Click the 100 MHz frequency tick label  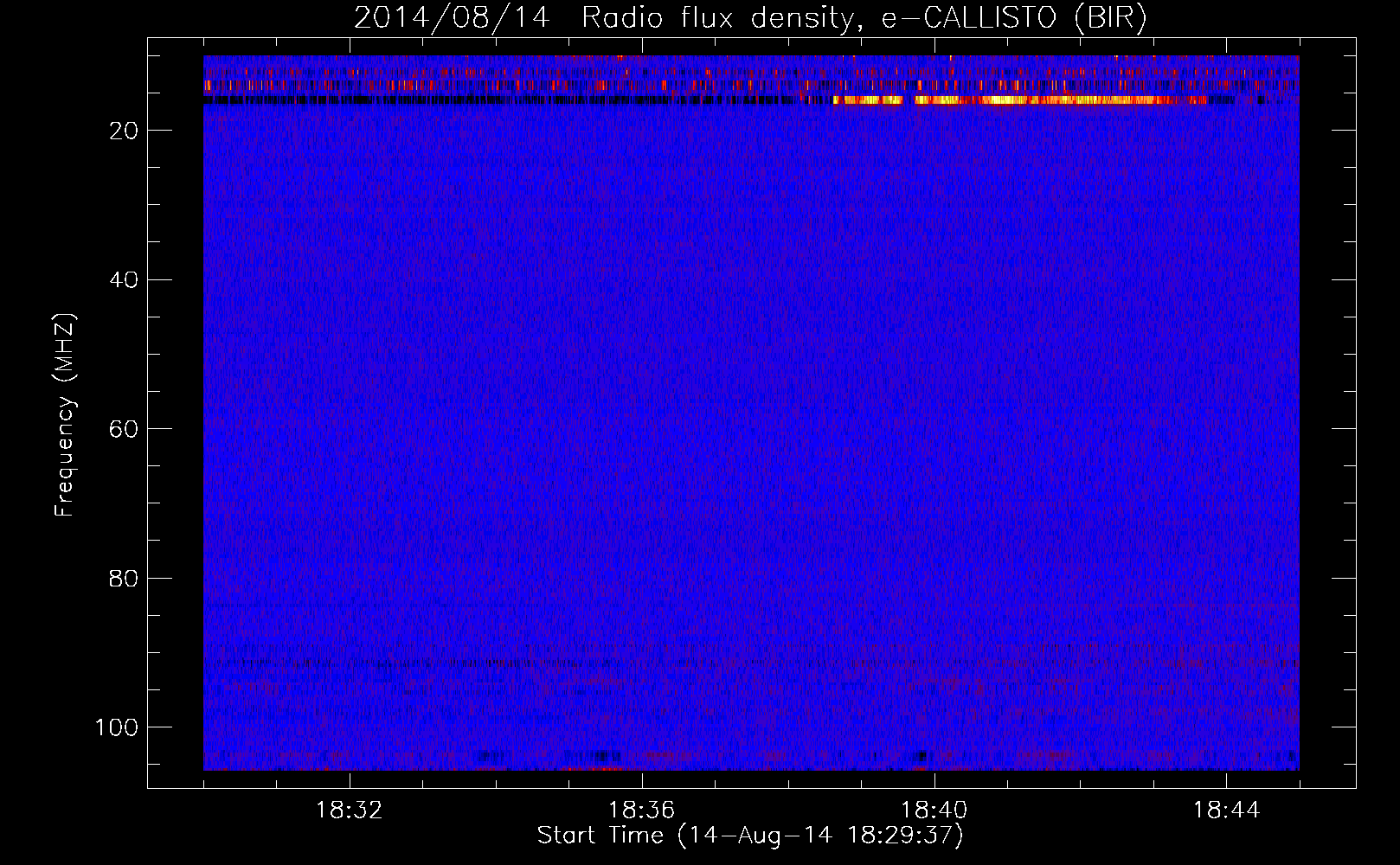[x=117, y=727]
